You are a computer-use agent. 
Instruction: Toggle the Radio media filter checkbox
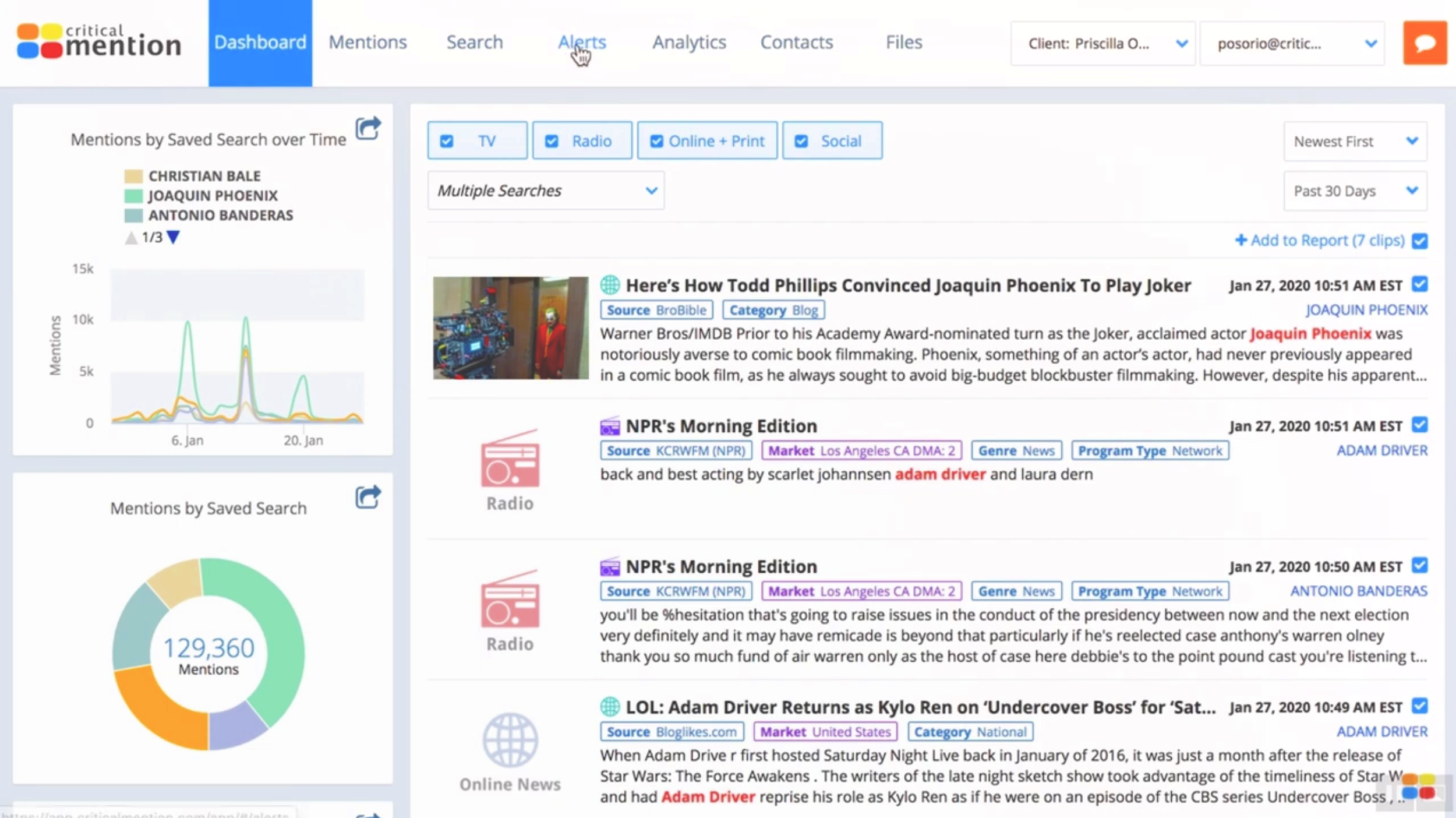click(x=552, y=141)
